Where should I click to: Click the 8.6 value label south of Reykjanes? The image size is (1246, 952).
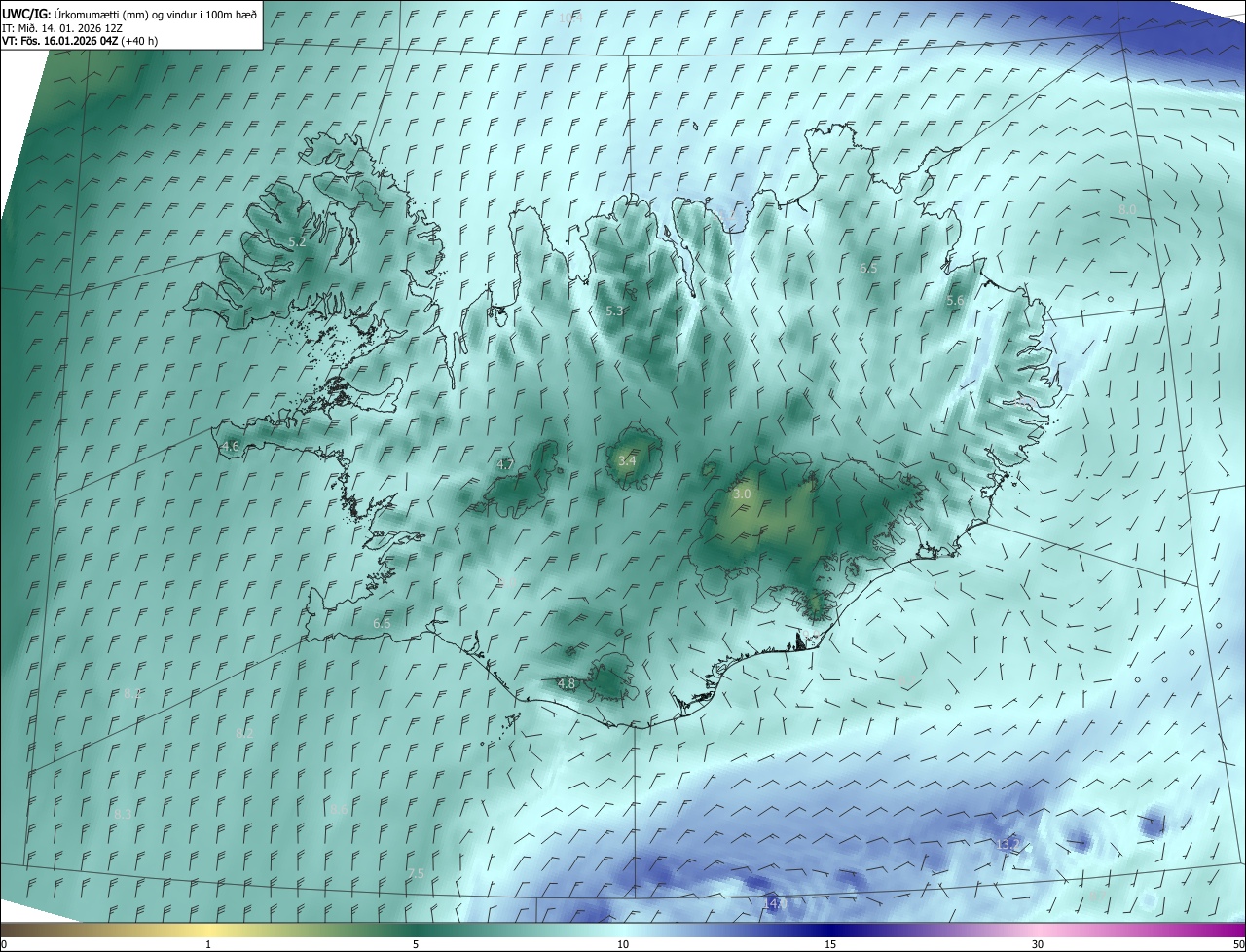pos(339,810)
